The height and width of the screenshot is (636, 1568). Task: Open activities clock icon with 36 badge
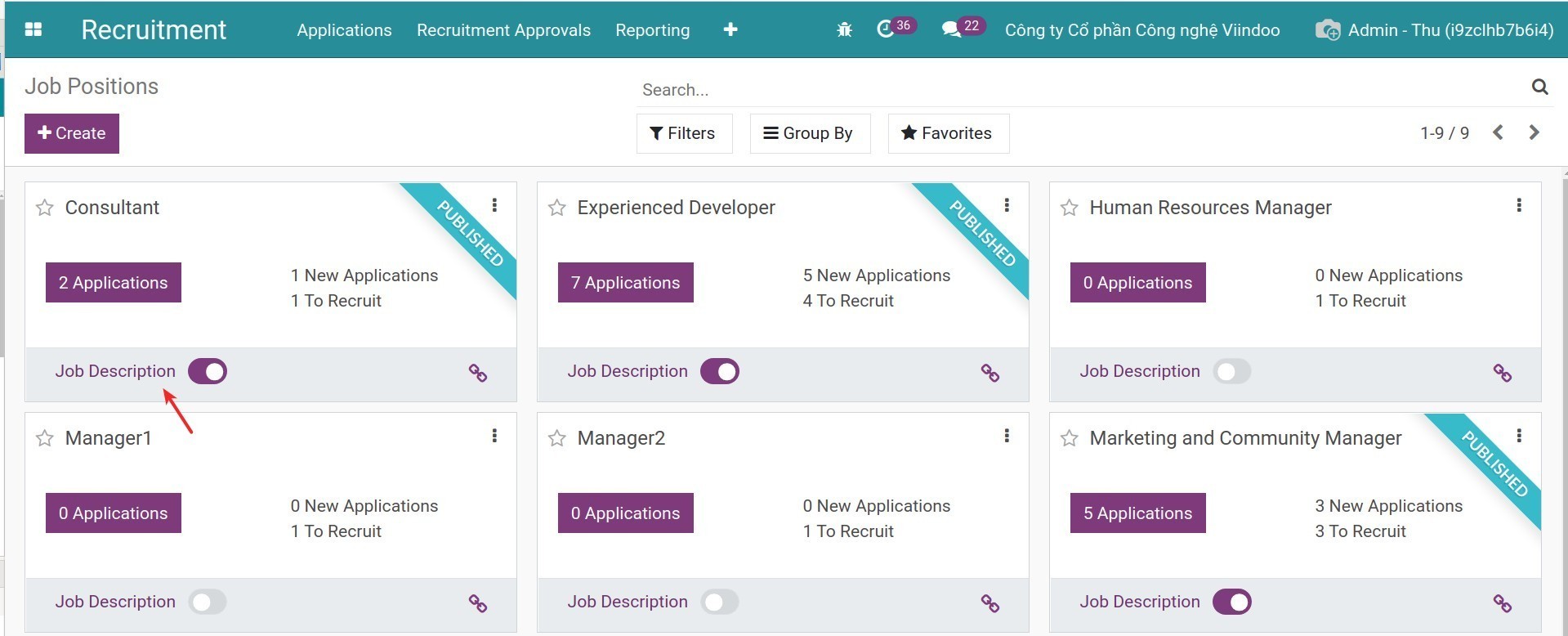click(x=886, y=30)
